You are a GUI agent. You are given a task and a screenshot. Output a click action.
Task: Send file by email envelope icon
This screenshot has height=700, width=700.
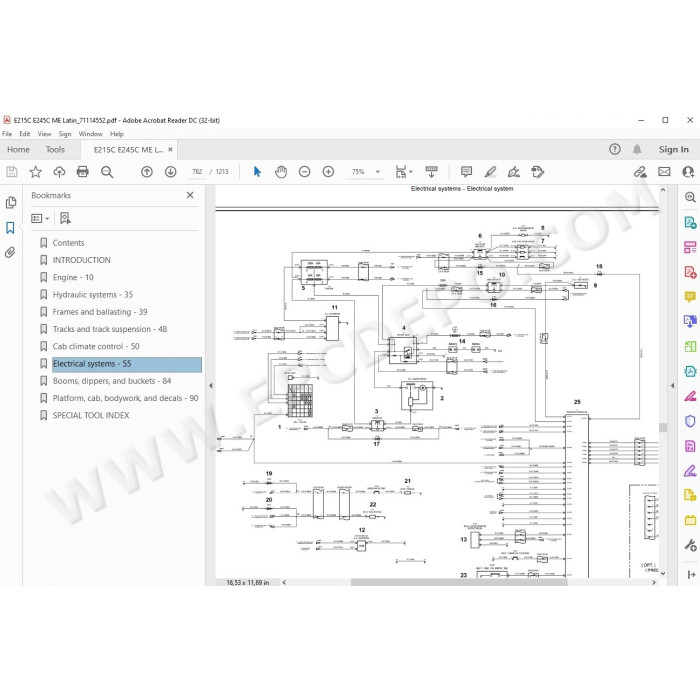[x=664, y=172]
